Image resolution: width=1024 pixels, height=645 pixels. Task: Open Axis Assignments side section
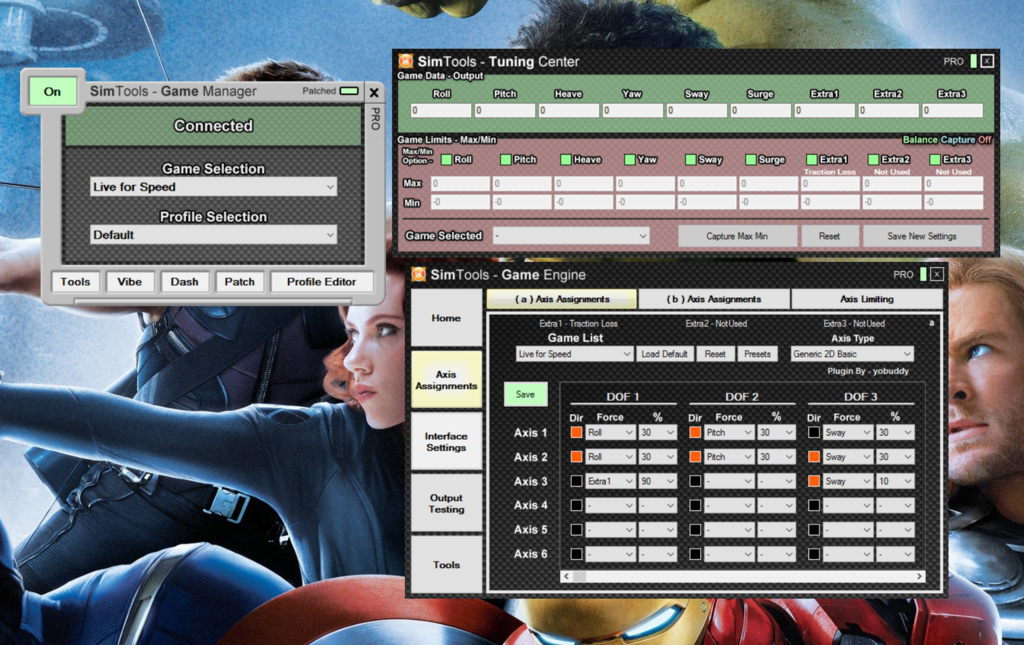coord(446,380)
